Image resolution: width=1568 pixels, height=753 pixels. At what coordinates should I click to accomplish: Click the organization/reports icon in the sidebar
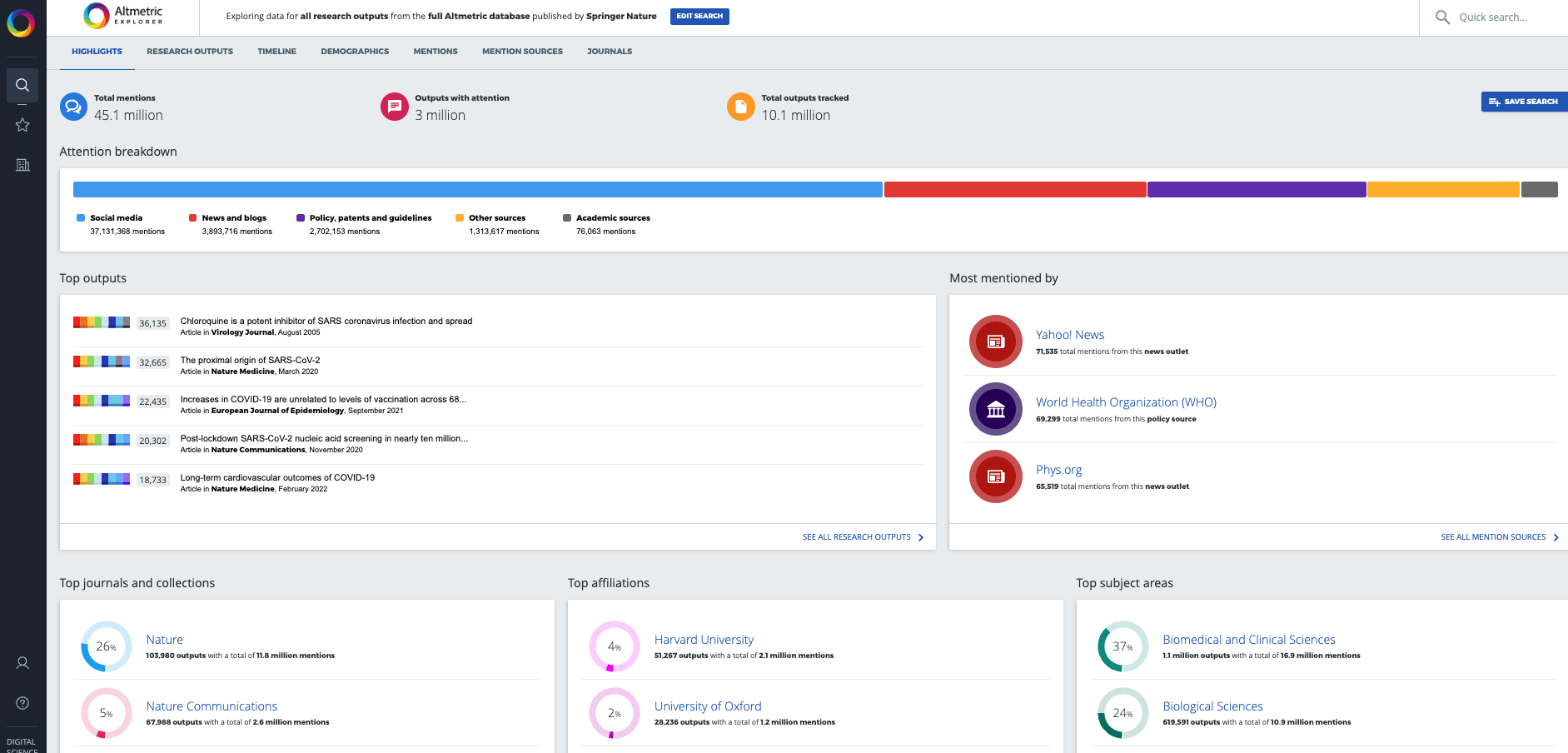[22, 164]
